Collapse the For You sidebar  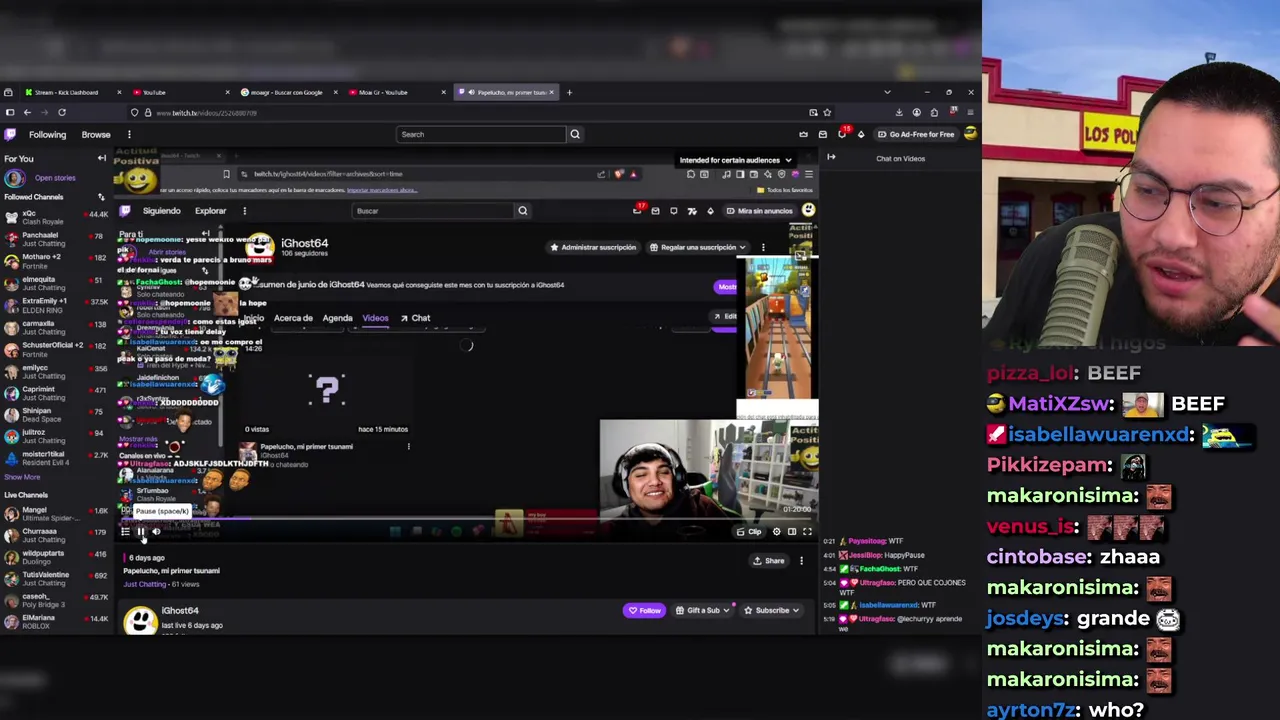tap(101, 159)
